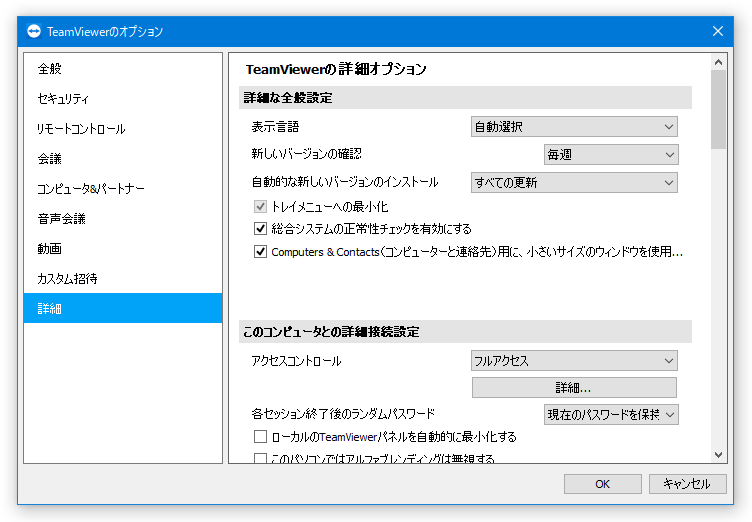
Task: Switch to the 会議 category
Action: (123, 159)
